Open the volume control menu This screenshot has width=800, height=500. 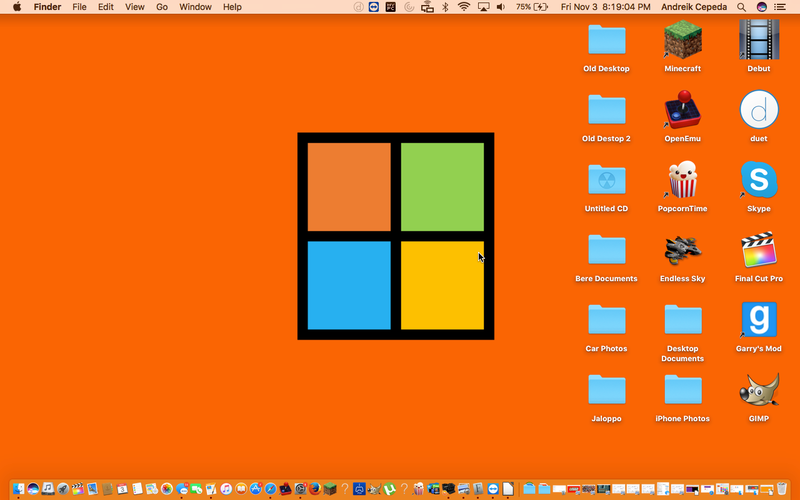[501, 7]
